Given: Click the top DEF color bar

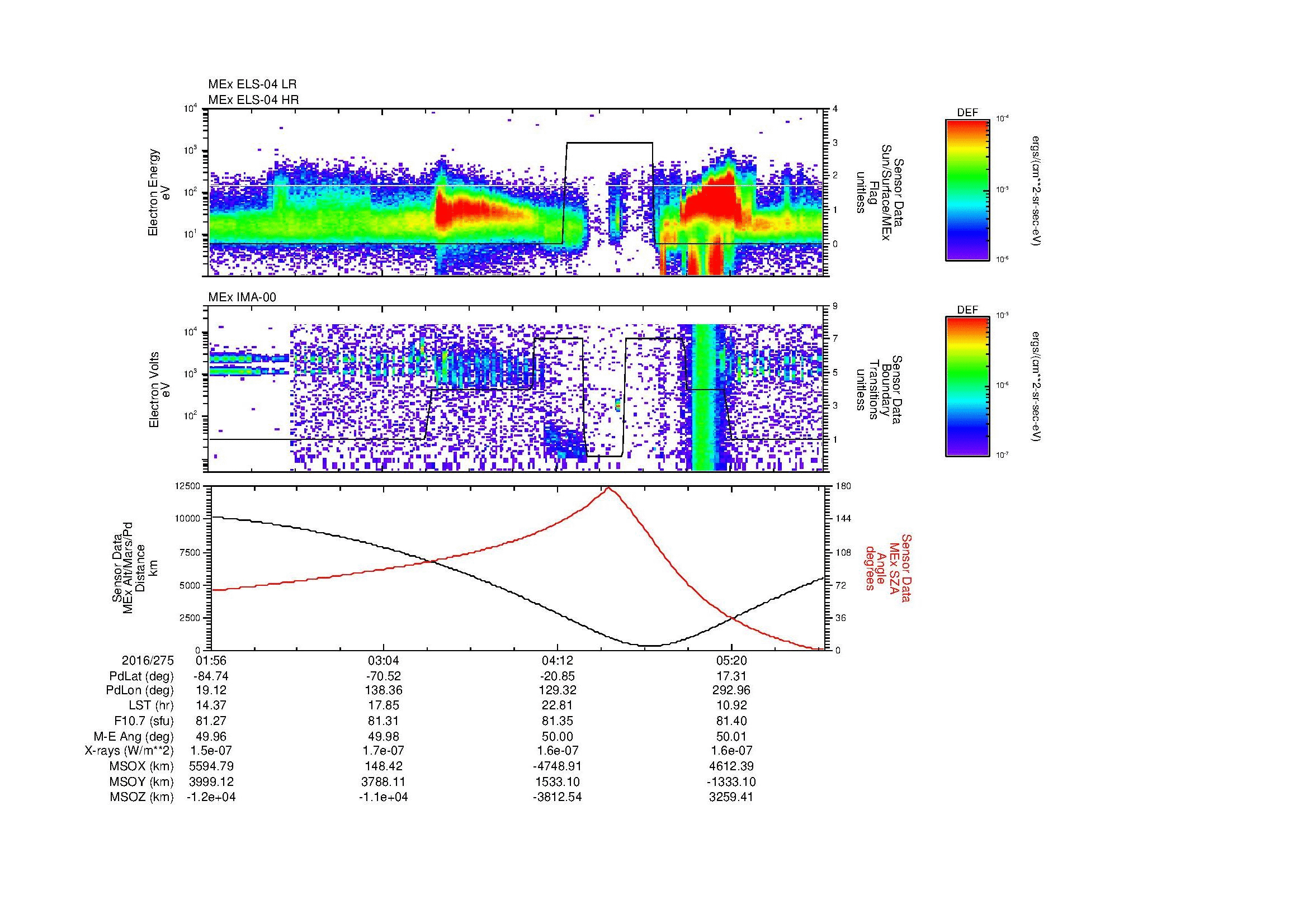Looking at the screenshot, I should [x=967, y=189].
